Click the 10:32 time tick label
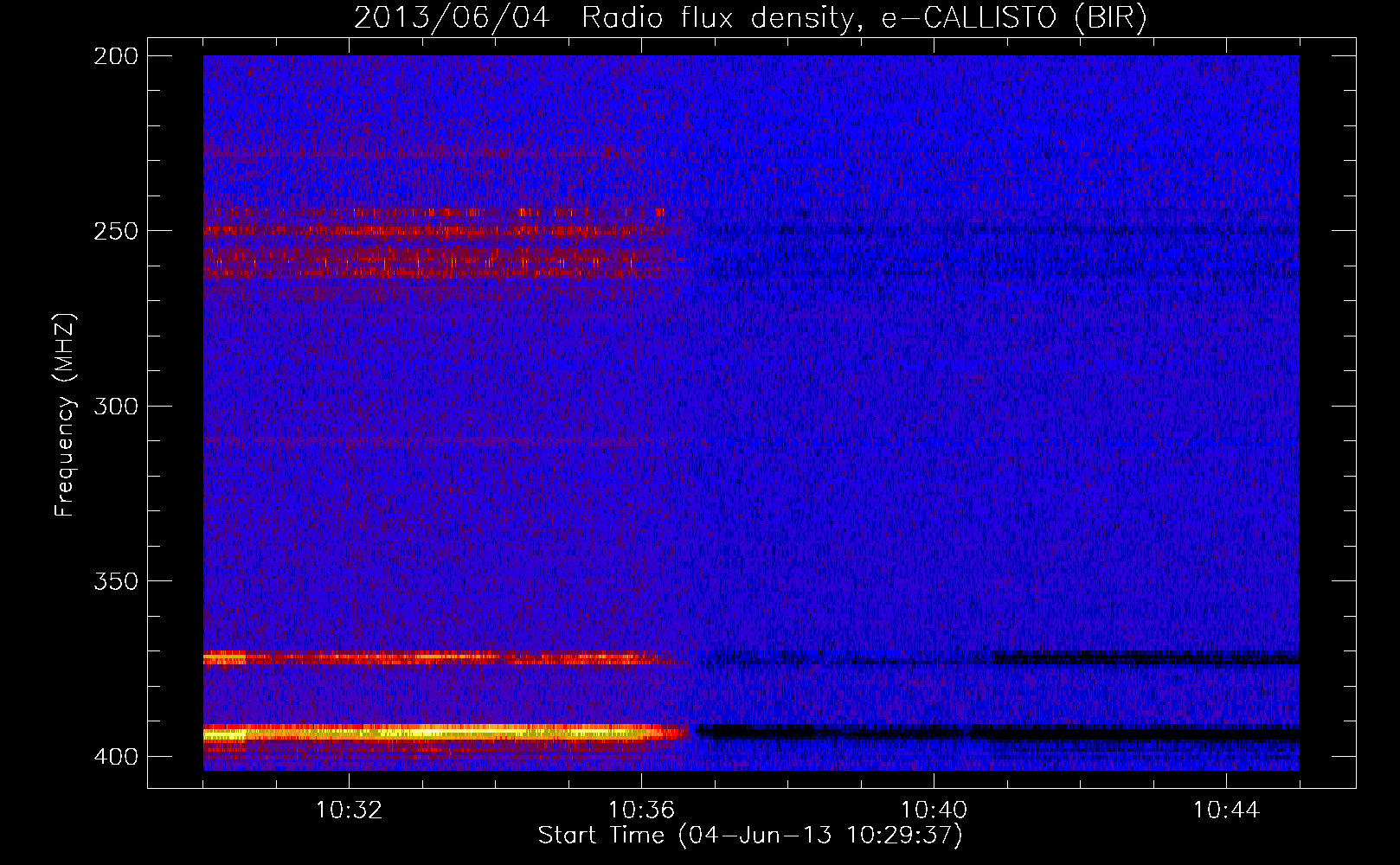The image size is (1400, 865). pyautogui.click(x=350, y=811)
